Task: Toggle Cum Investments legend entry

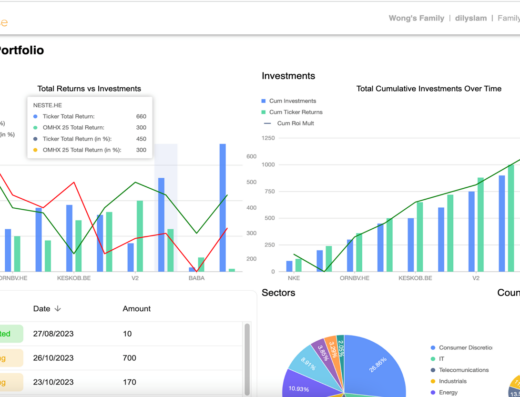Action: coord(289,101)
